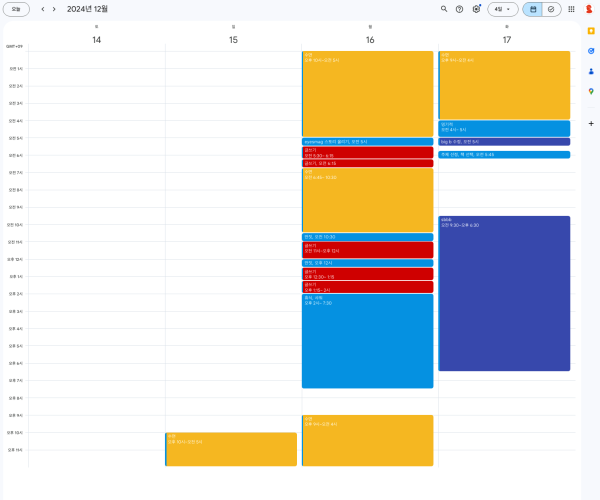Select the date 14 column header
Screen dimensions: 600x500
(x=96, y=40)
